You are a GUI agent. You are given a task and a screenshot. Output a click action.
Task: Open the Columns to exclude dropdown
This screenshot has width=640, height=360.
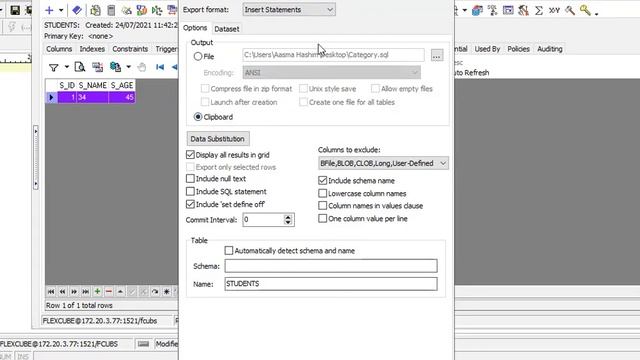pyautogui.click(x=383, y=163)
